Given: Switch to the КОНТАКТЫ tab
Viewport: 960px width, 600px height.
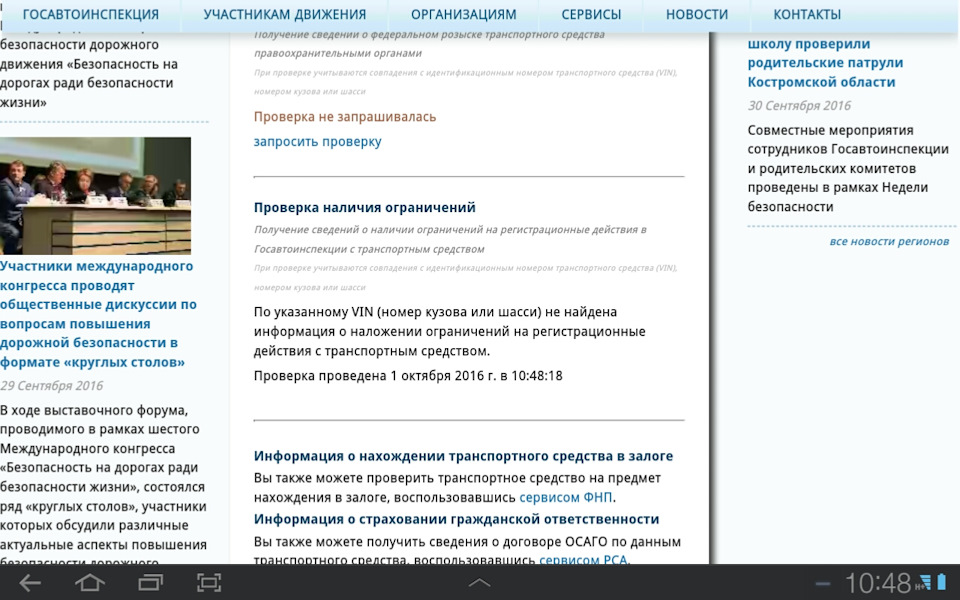Looking at the screenshot, I should click(806, 14).
